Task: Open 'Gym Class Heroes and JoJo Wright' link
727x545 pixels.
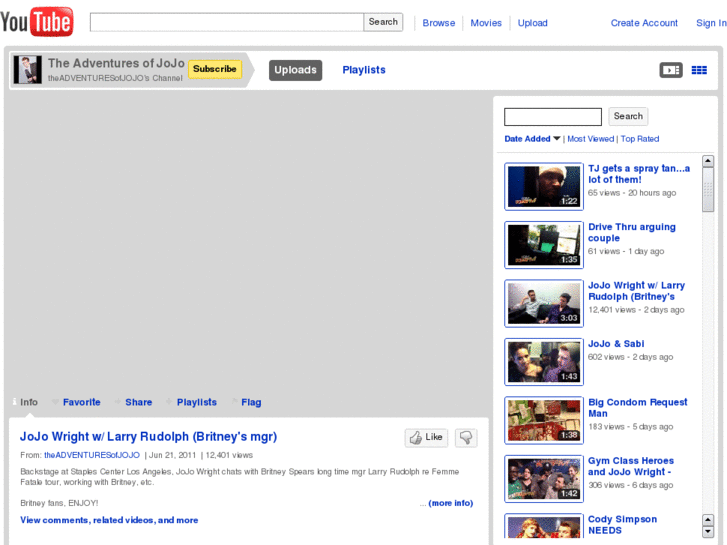Action: pos(631,466)
